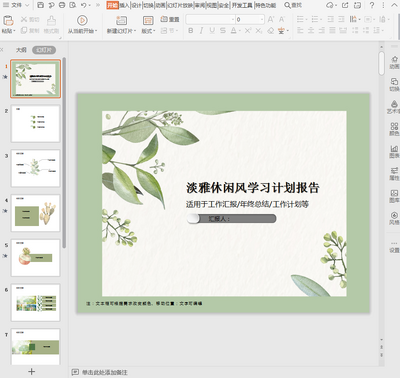The height and width of the screenshot is (378, 400).
Task: Click the Help question mark icon
Action: pyautogui.click(x=372, y=5)
